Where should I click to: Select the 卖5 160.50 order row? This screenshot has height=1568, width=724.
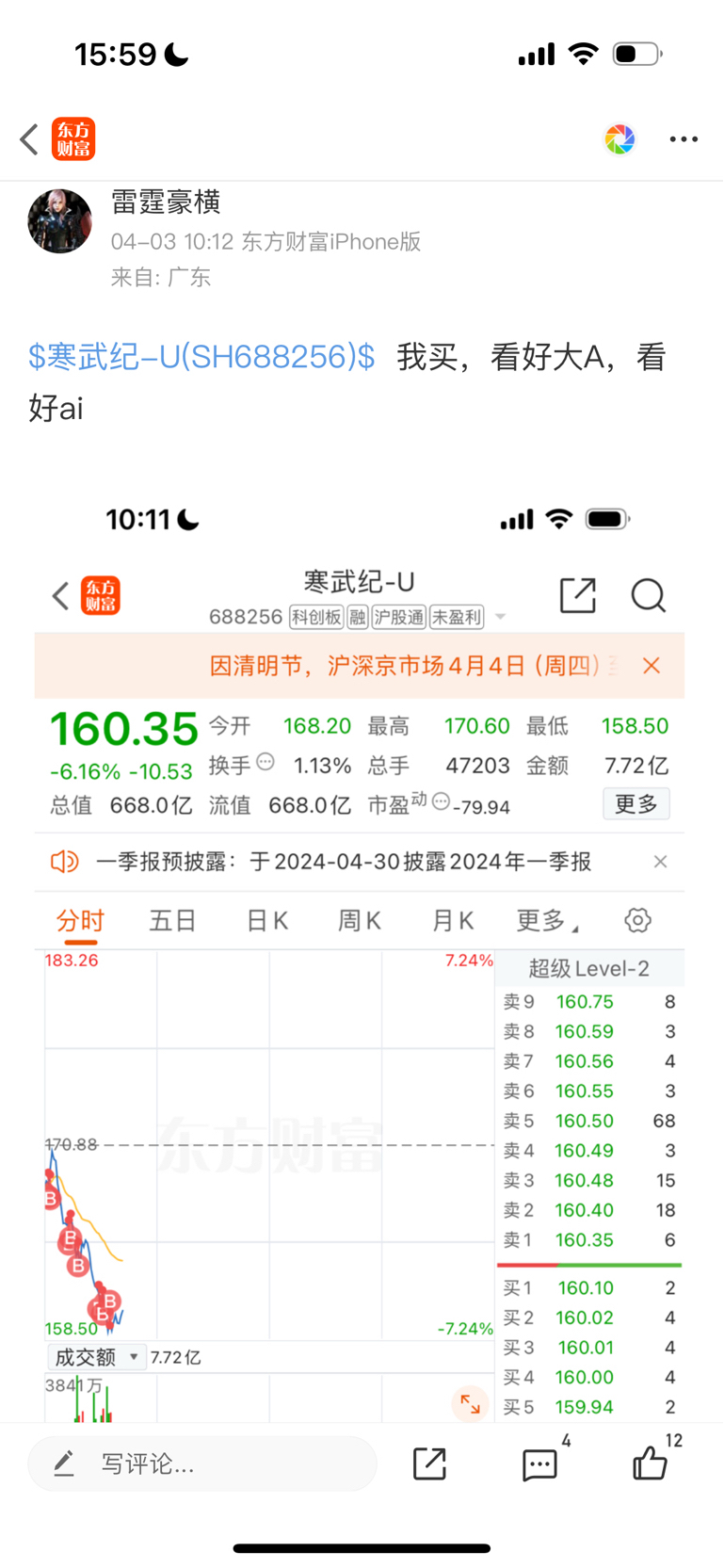(x=589, y=1121)
